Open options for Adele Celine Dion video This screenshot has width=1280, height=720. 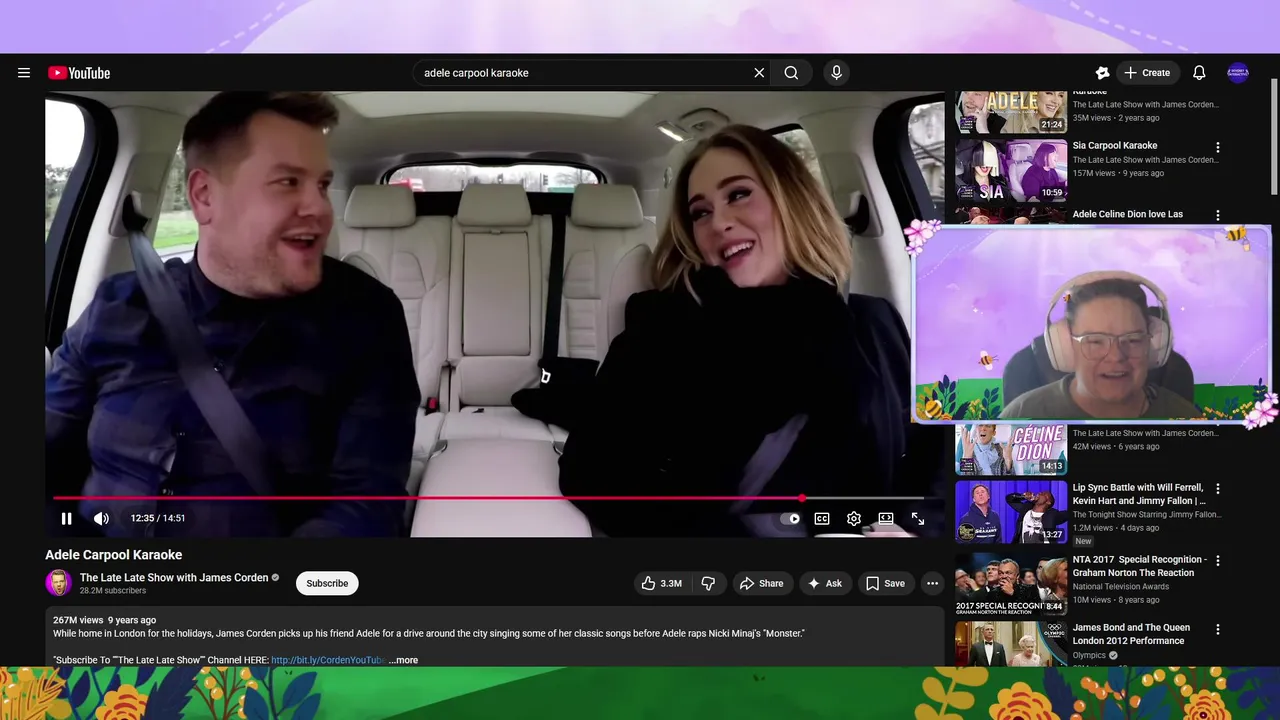pyautogui.click(x=1218, y=215)
